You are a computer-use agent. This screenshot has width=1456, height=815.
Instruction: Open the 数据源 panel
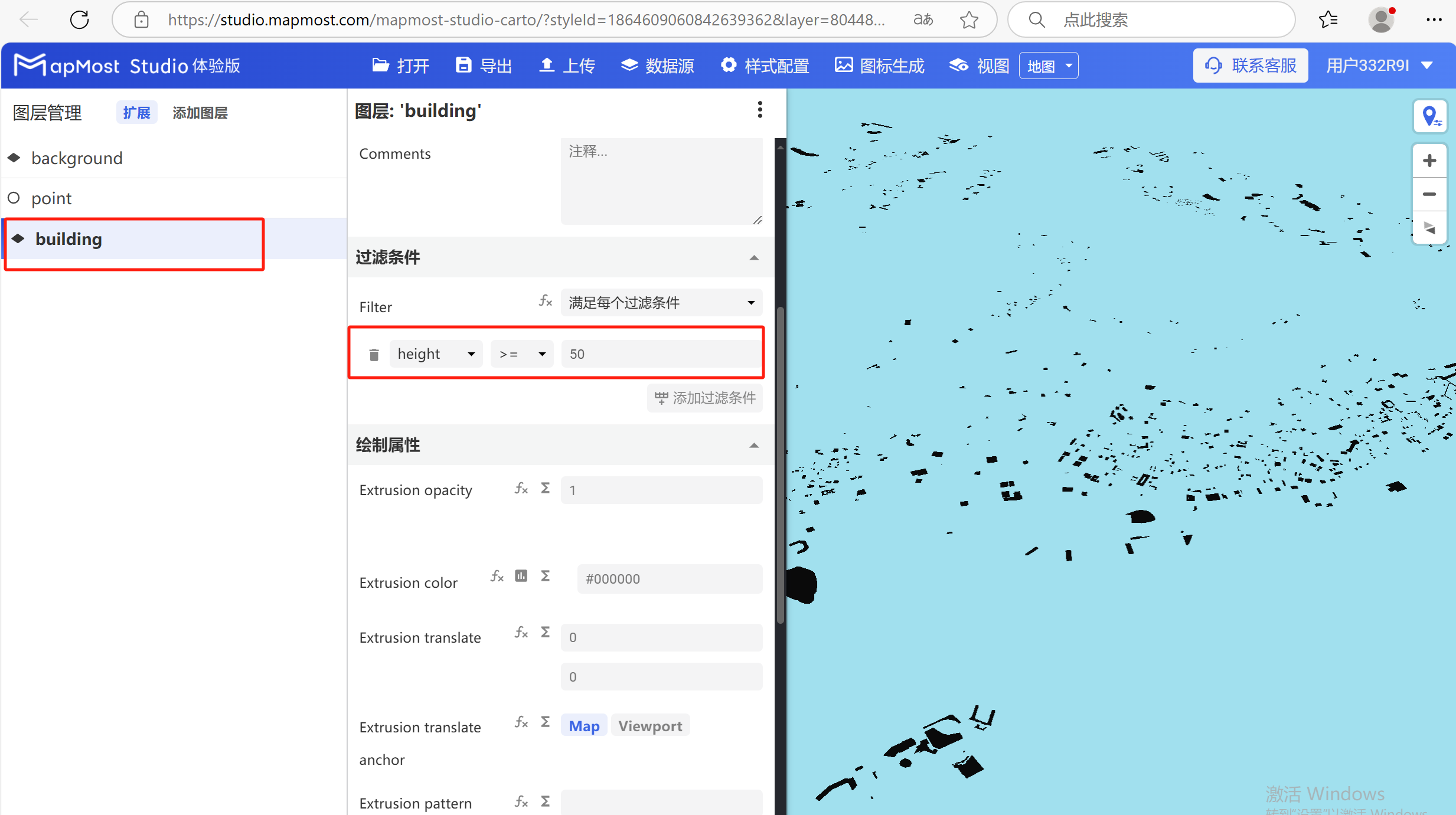click(x=657, y=66)
